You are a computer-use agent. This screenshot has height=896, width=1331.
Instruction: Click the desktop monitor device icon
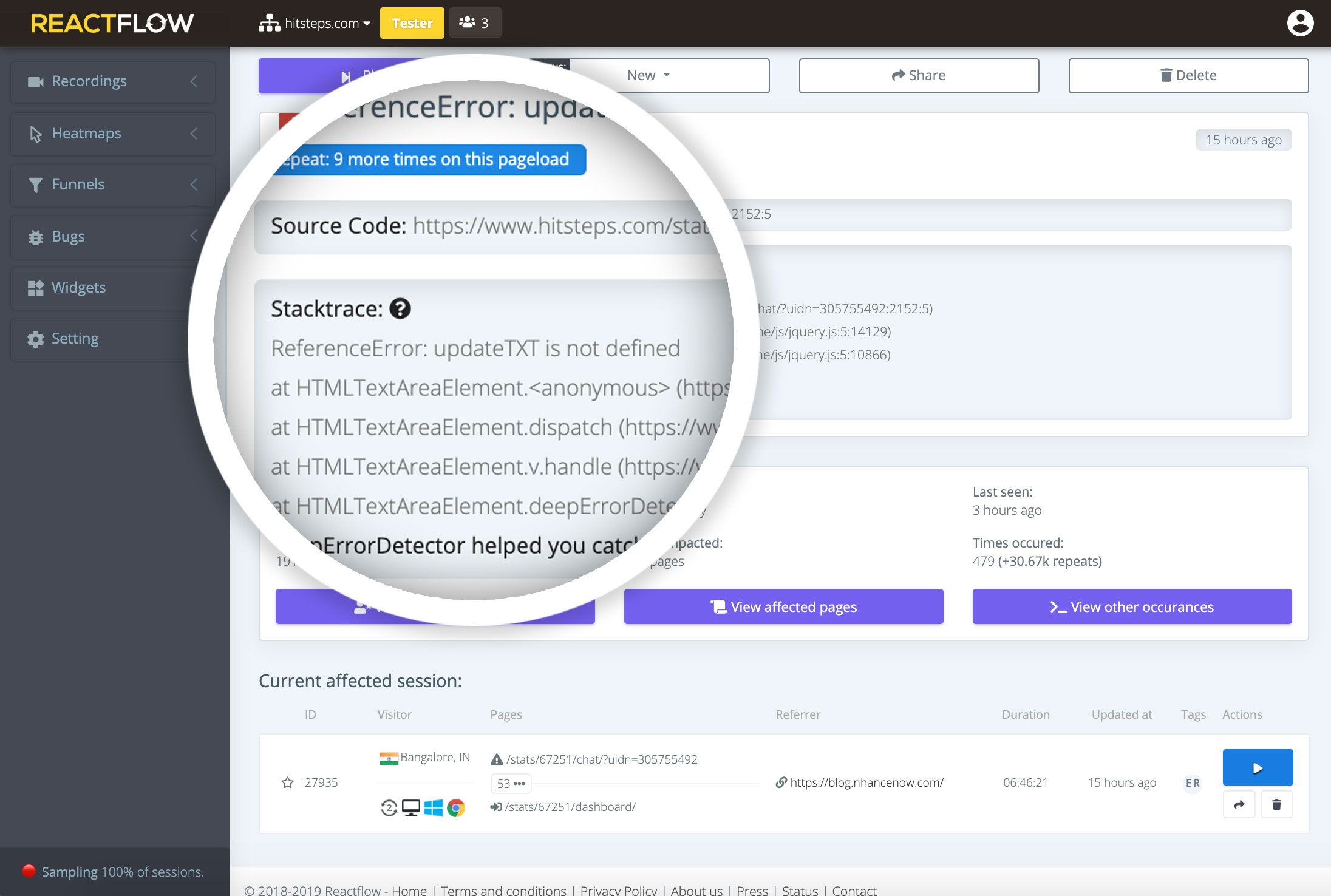tap(411, 807)
